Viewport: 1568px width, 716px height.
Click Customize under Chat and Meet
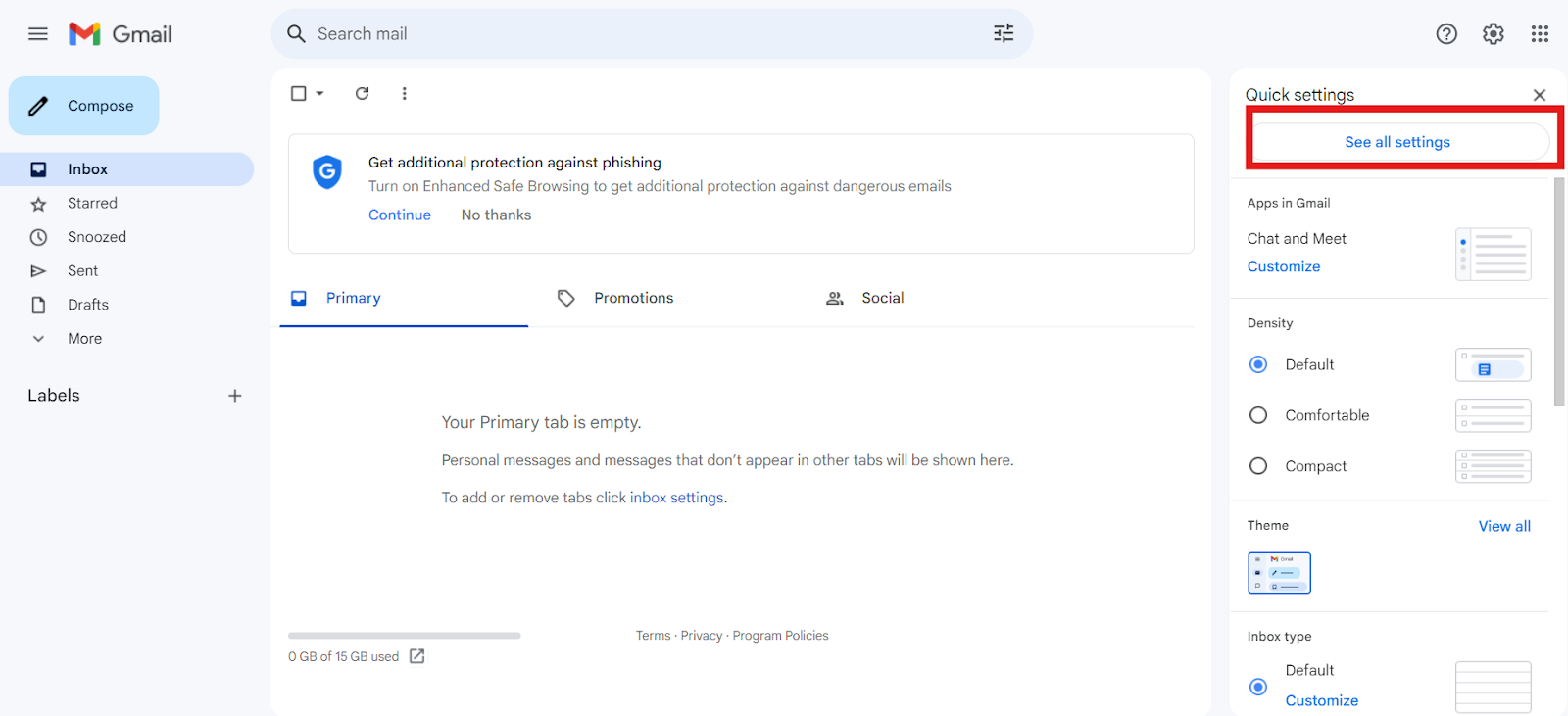click(x=1284, y=266)
